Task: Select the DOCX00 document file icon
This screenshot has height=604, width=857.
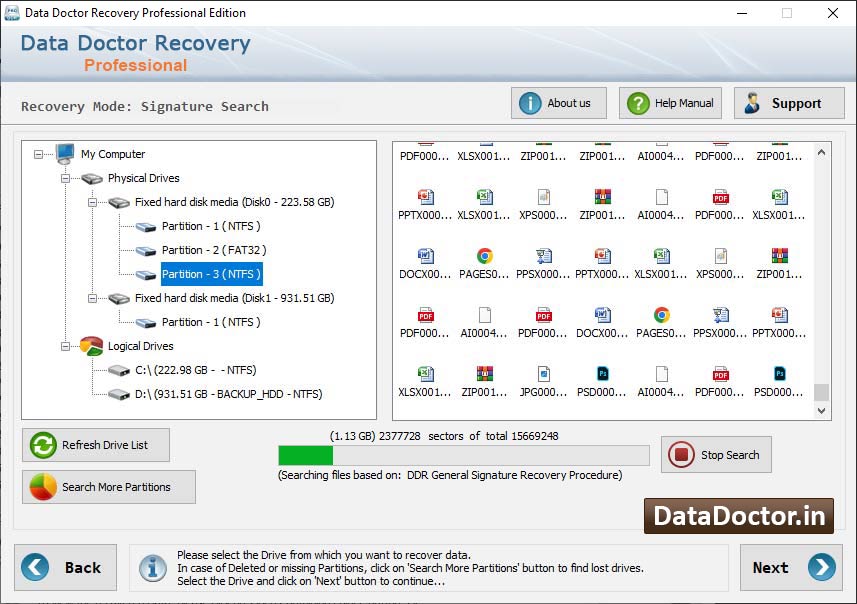Action: (425, 257)
